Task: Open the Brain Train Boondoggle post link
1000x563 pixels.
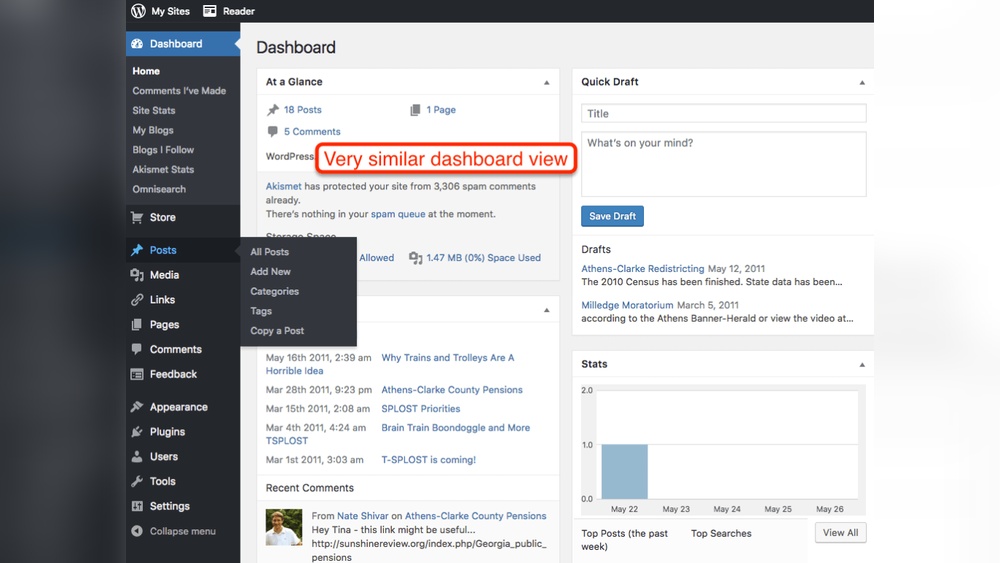Action: [455, 428]
